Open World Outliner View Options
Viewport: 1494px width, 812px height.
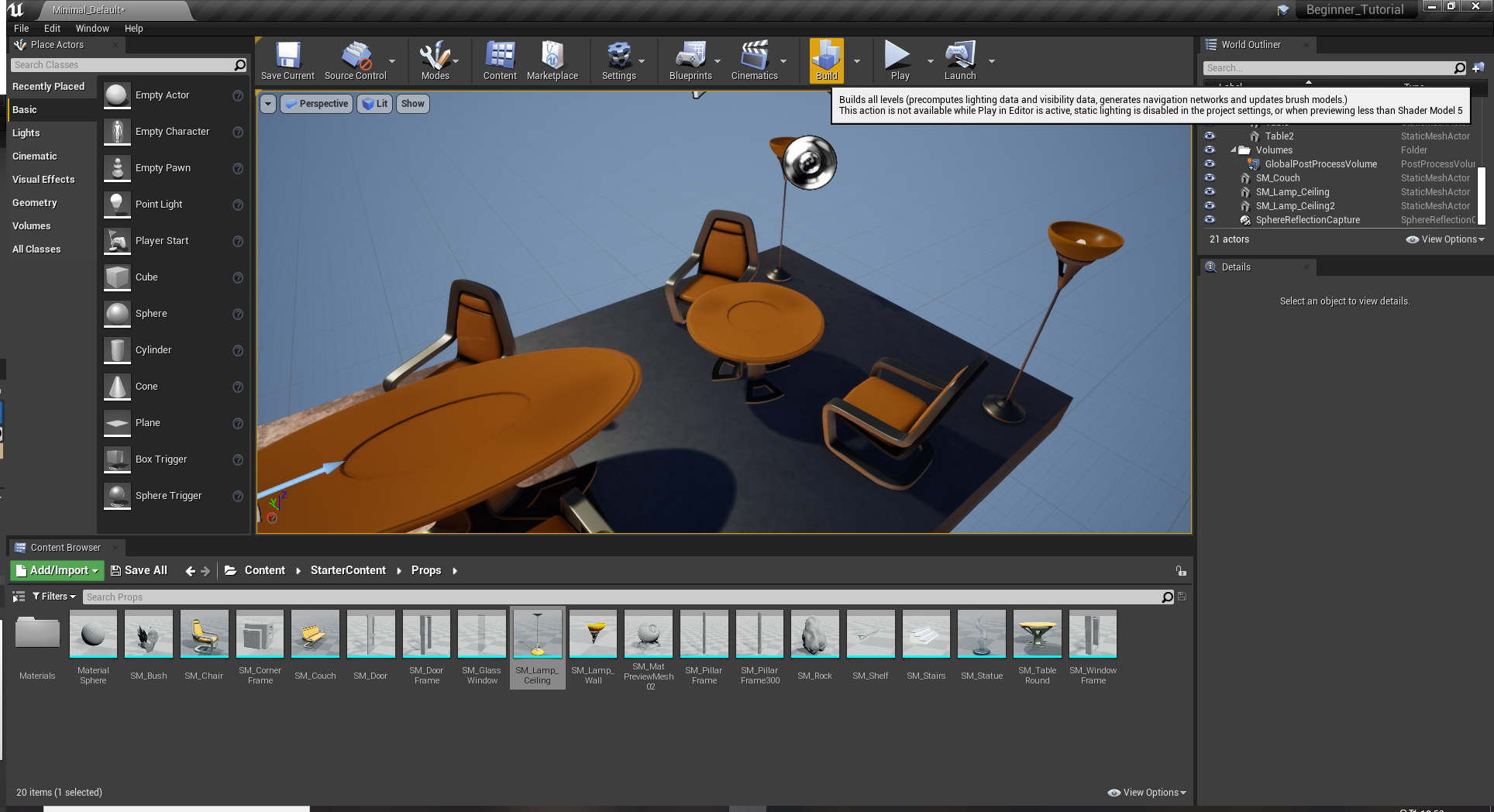[1445, 239]
